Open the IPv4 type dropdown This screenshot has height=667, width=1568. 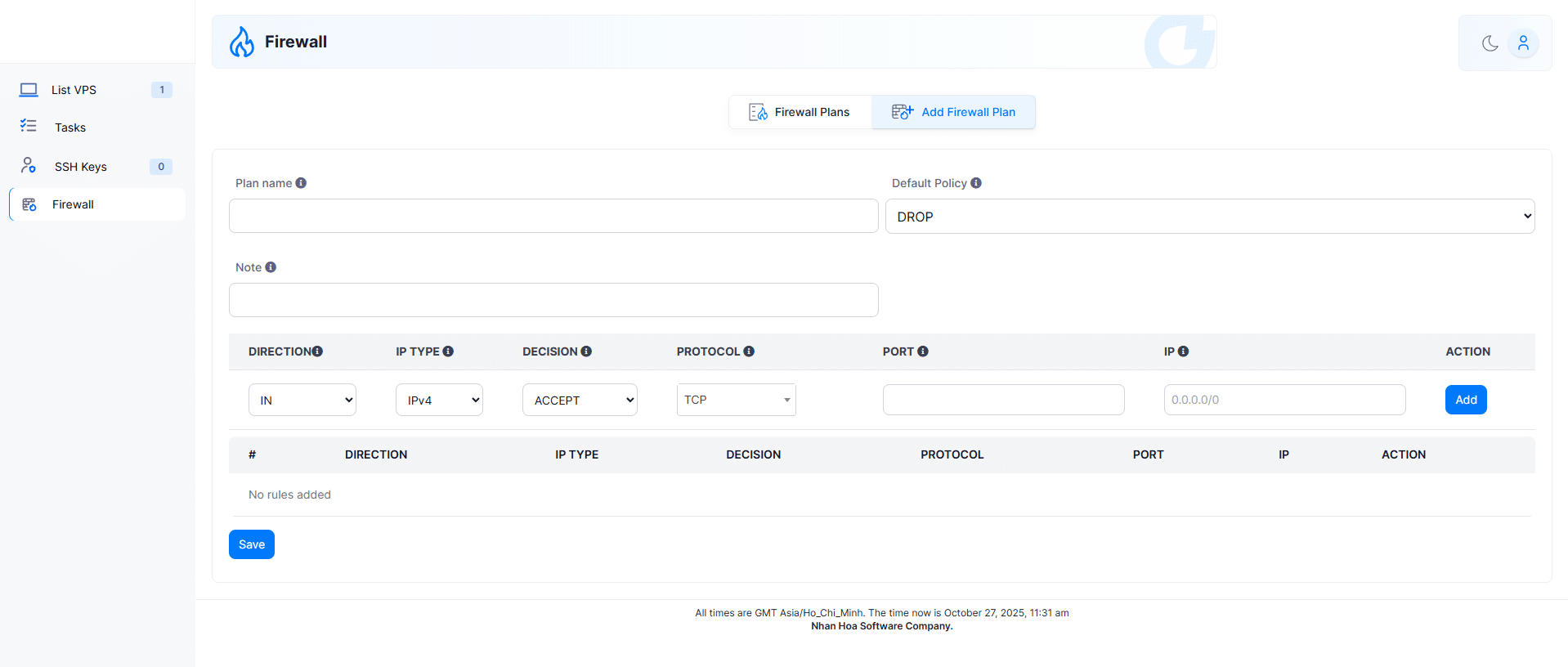439,400
